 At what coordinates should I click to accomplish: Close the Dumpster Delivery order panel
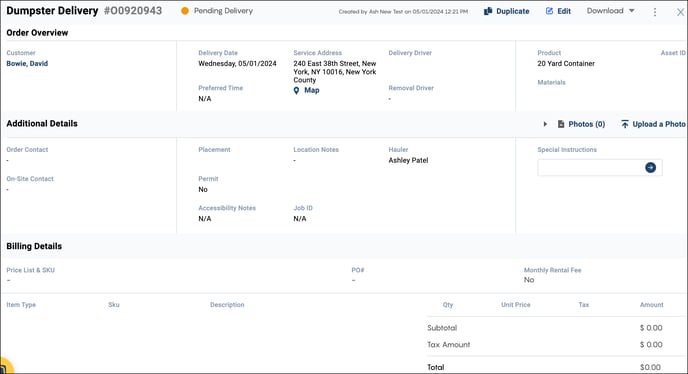(680, 12)
